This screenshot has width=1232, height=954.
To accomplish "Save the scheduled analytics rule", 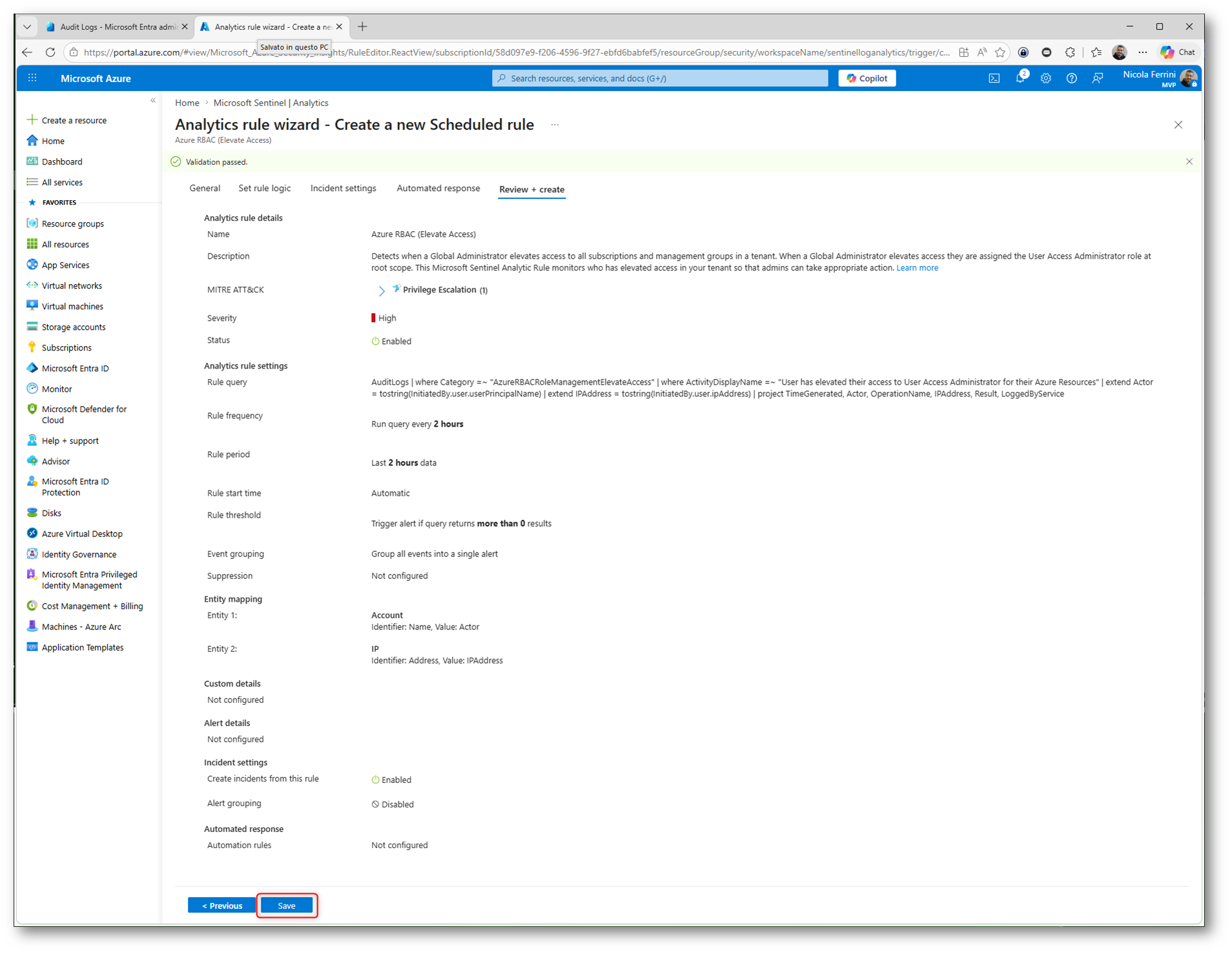I will (x=287, y=906).
